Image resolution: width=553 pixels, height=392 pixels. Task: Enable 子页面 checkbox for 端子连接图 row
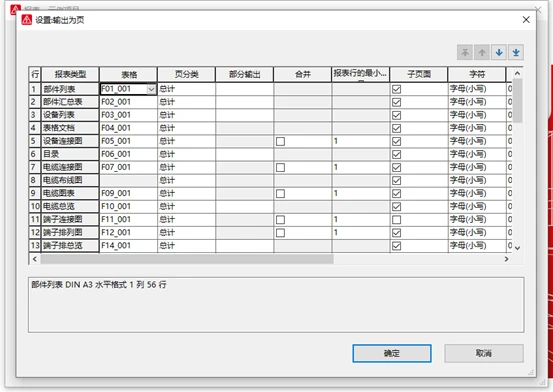pos(396,220)
